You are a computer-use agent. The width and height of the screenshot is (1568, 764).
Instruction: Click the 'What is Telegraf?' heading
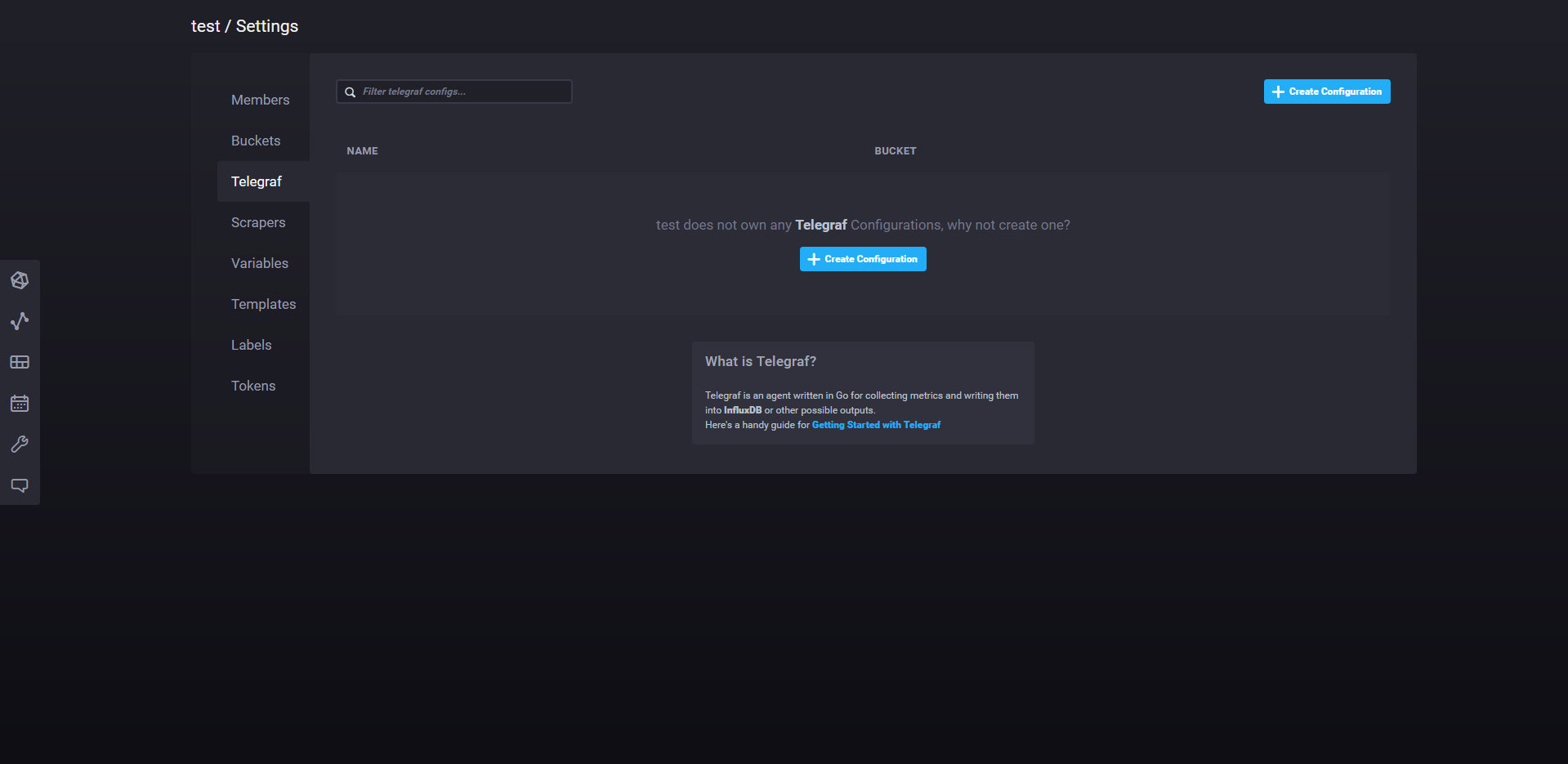tap(761, 361)
